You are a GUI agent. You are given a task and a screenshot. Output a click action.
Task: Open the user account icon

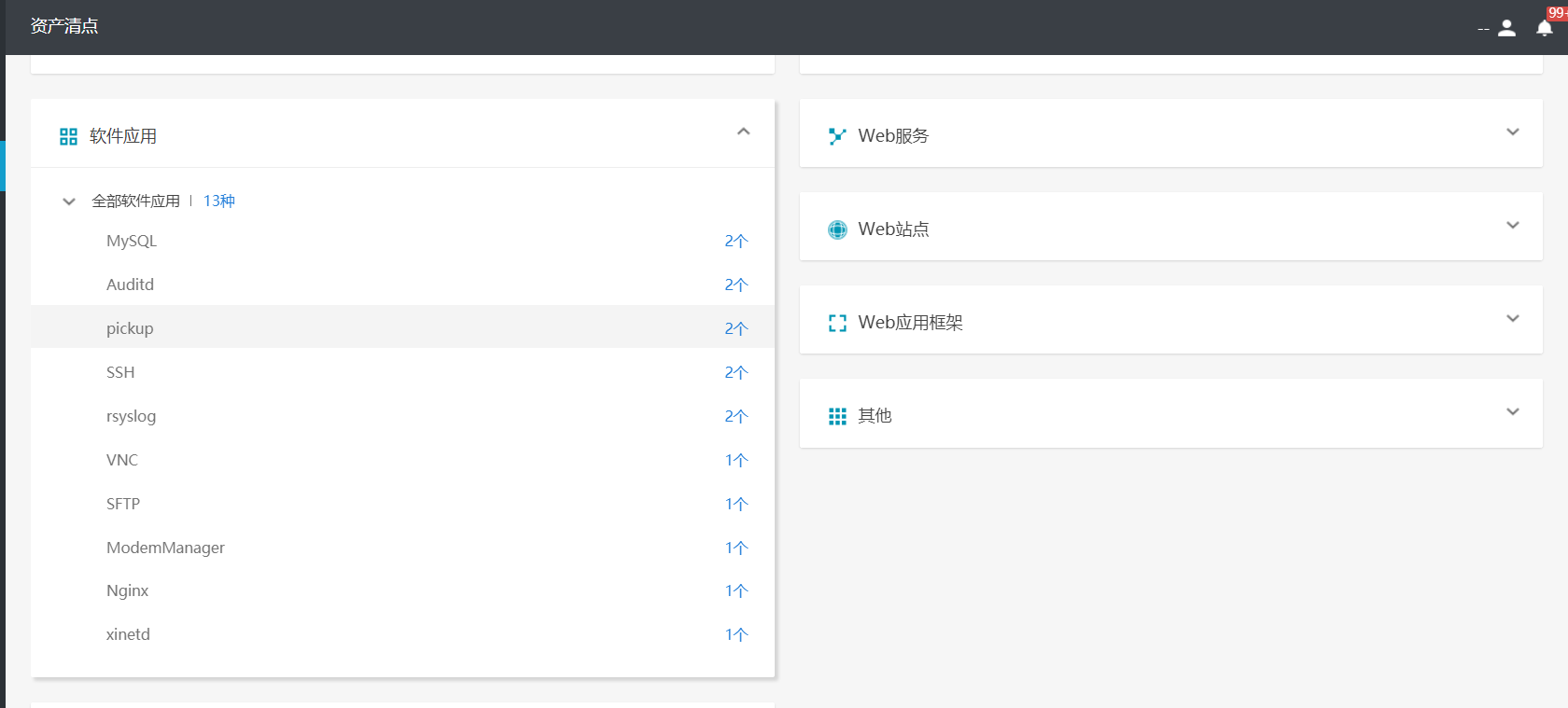click(x=1506, y=28)
